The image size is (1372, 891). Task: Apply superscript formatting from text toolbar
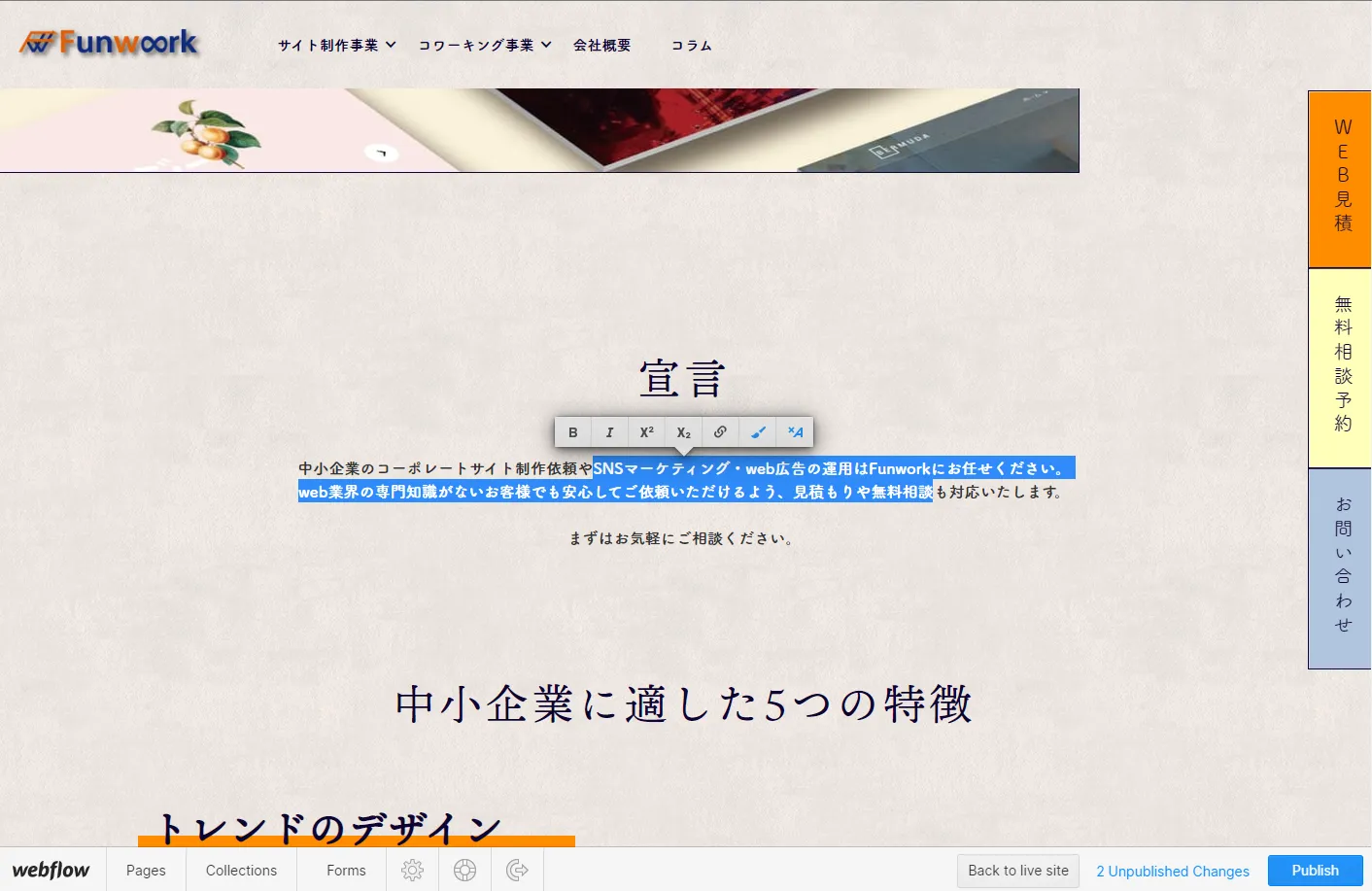coord(646,431)
